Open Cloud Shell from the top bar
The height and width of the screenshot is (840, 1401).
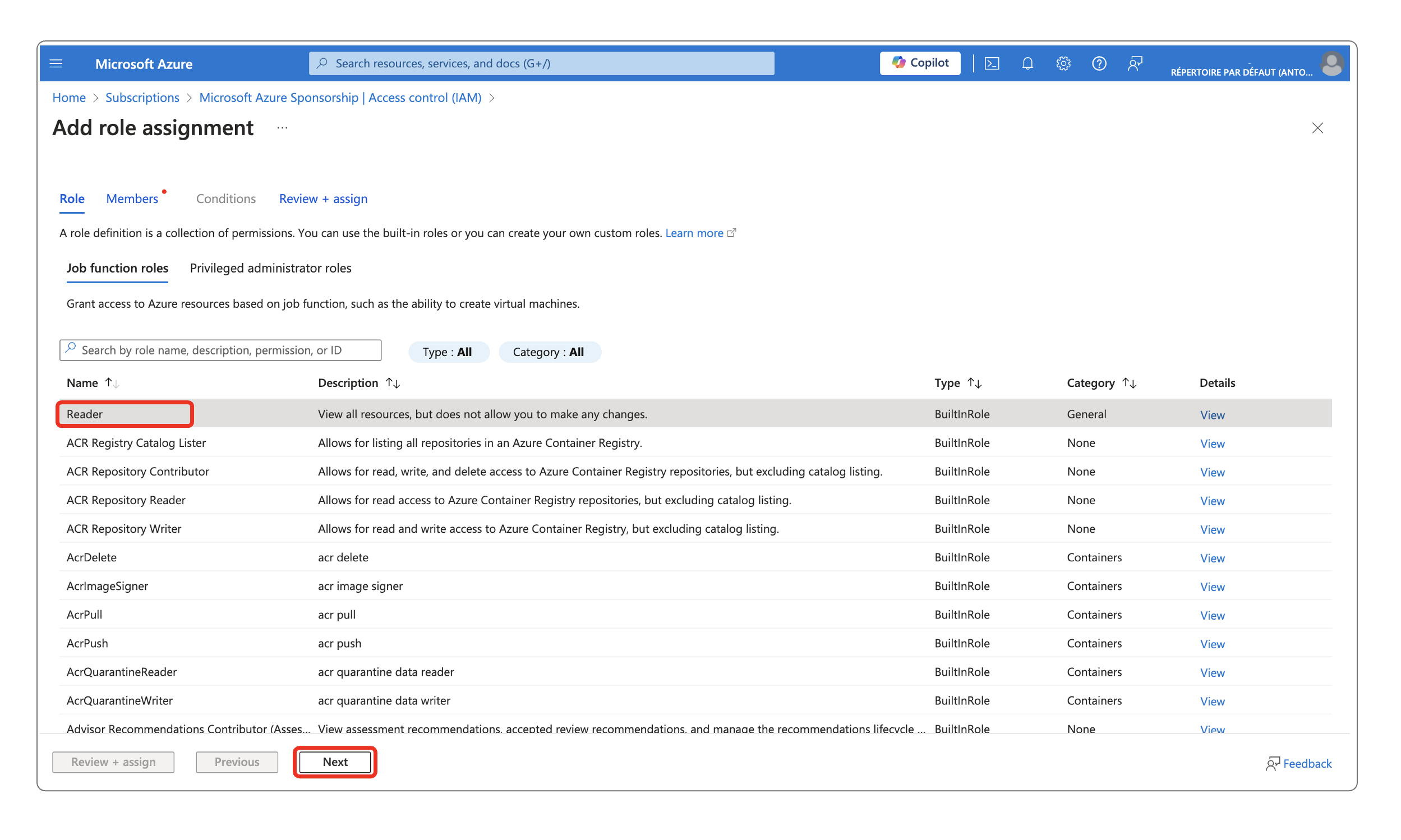click(x=991, y=63)
